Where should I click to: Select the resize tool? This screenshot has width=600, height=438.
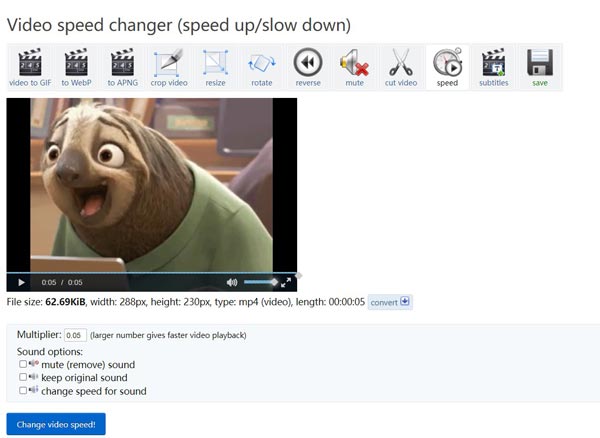[x=215, y=67]
